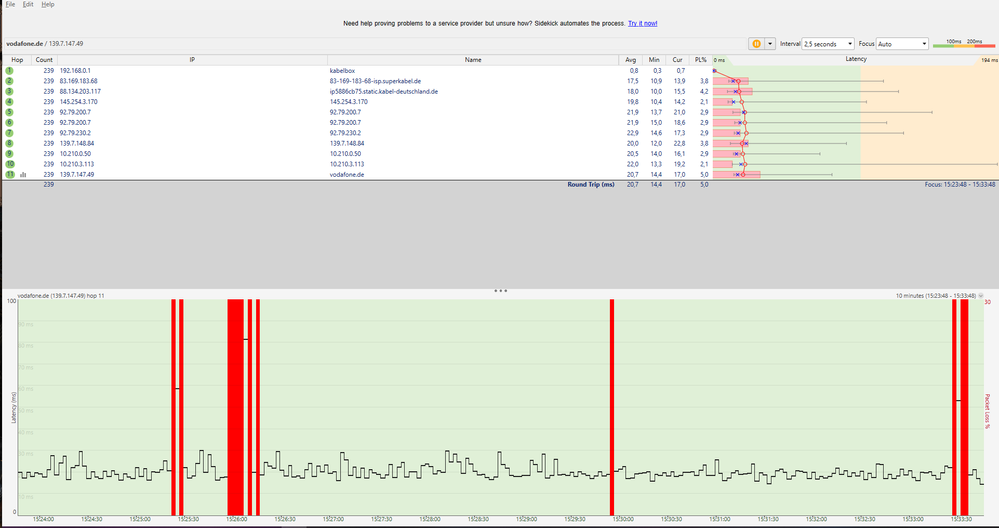Click the hop 10 green circle icon
This screenshot has height=528, width=999.
click(10, 164)
